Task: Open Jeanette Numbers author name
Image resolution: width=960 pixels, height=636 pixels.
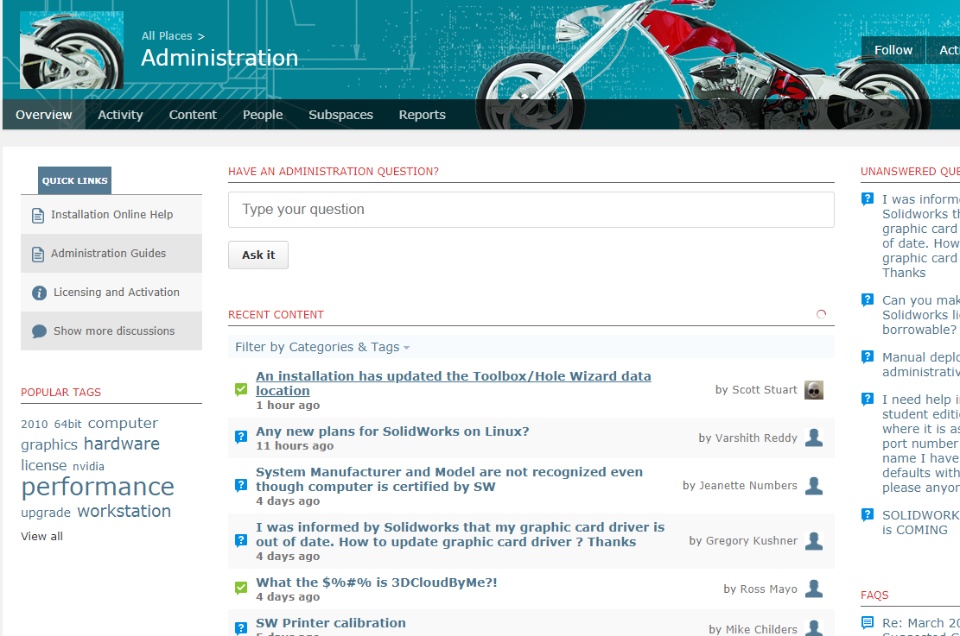Action: tap(749, 485)
